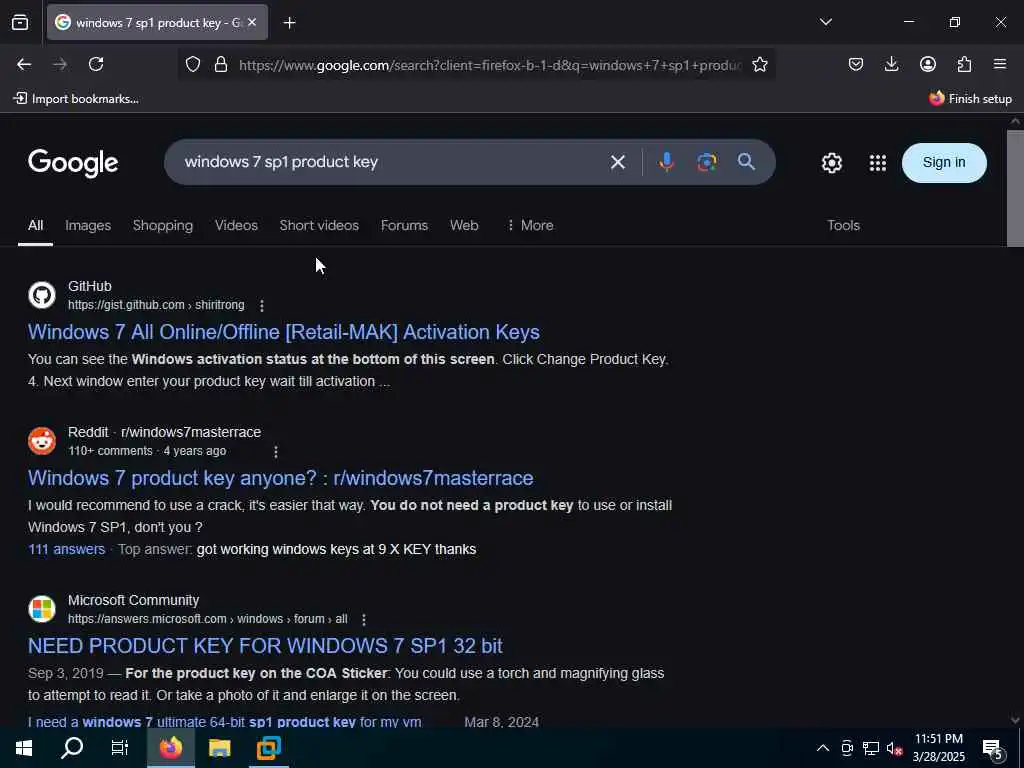Open NEED PRODUCT KEY FOR WINDOWS 7 SP1 link
1024x768 pixels.
point(265,646)
